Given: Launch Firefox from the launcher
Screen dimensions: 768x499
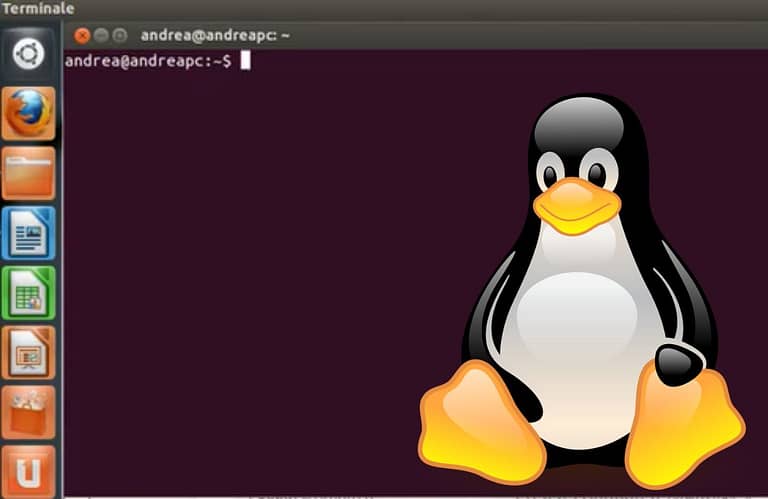Looking at the screenshot, I should click(x=28, y=114).
